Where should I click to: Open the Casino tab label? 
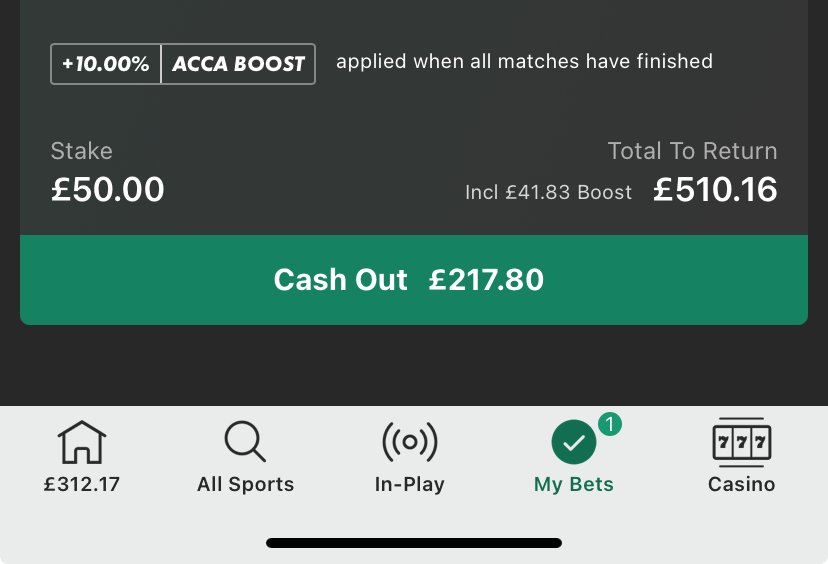741,485
